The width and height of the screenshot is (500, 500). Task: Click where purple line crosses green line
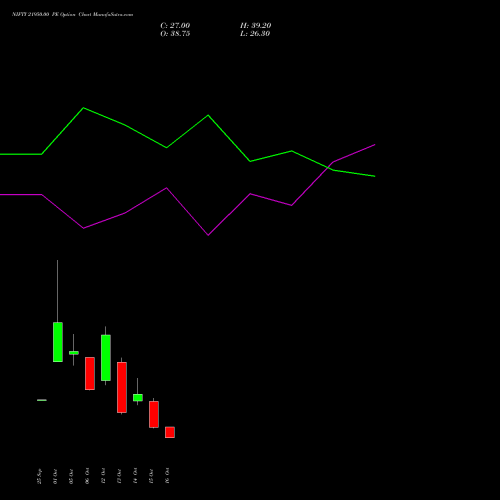[329, 167]
